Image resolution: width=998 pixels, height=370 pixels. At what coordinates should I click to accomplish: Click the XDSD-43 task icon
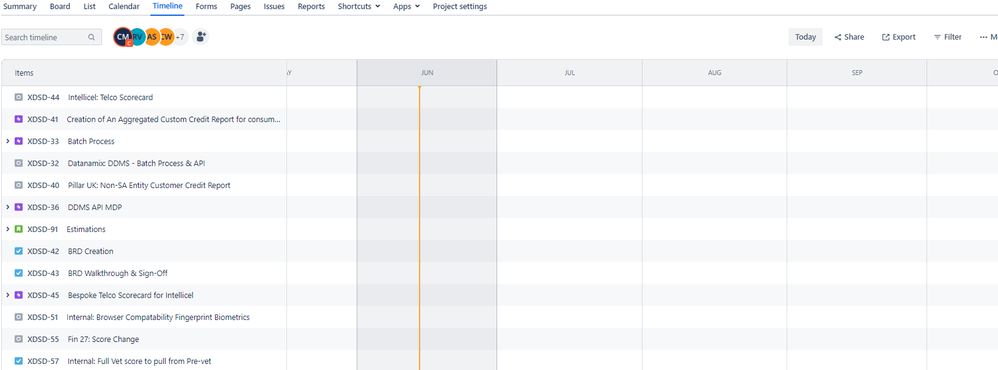[x=18, y=273]
